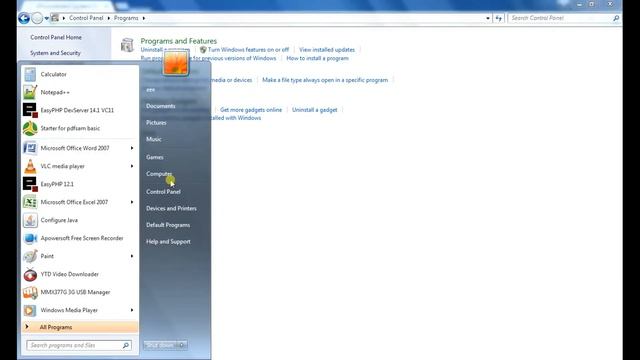Viewport: 640px width, 360px height.
Task: Open Microsoft Office Excel 2007 icon
Action: coord(30,202)
